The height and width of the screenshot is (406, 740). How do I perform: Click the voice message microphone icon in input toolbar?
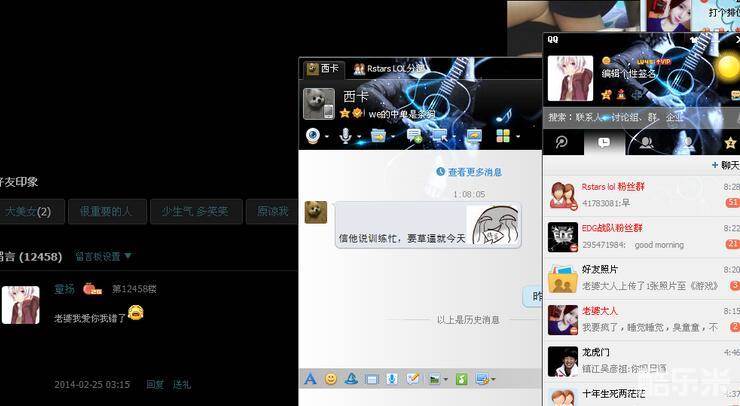point(392,379)
